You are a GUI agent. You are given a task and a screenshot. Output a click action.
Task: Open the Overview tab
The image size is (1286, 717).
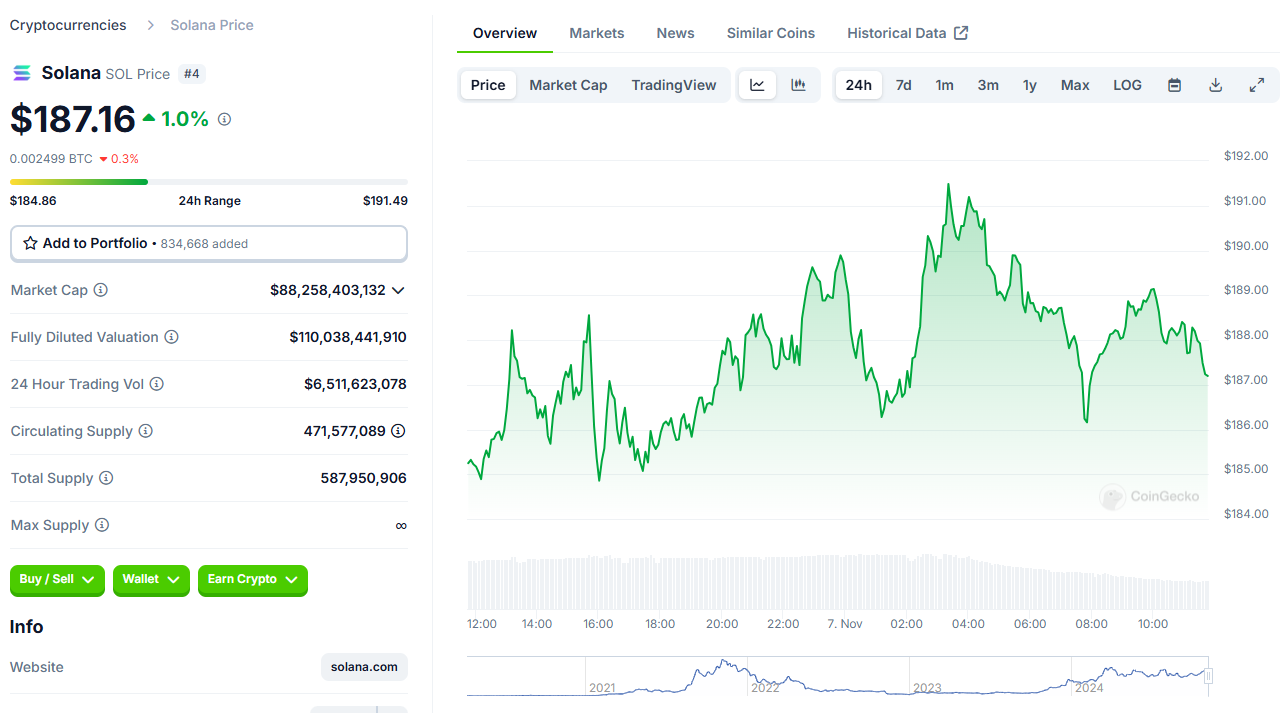[x=505, y=33]
